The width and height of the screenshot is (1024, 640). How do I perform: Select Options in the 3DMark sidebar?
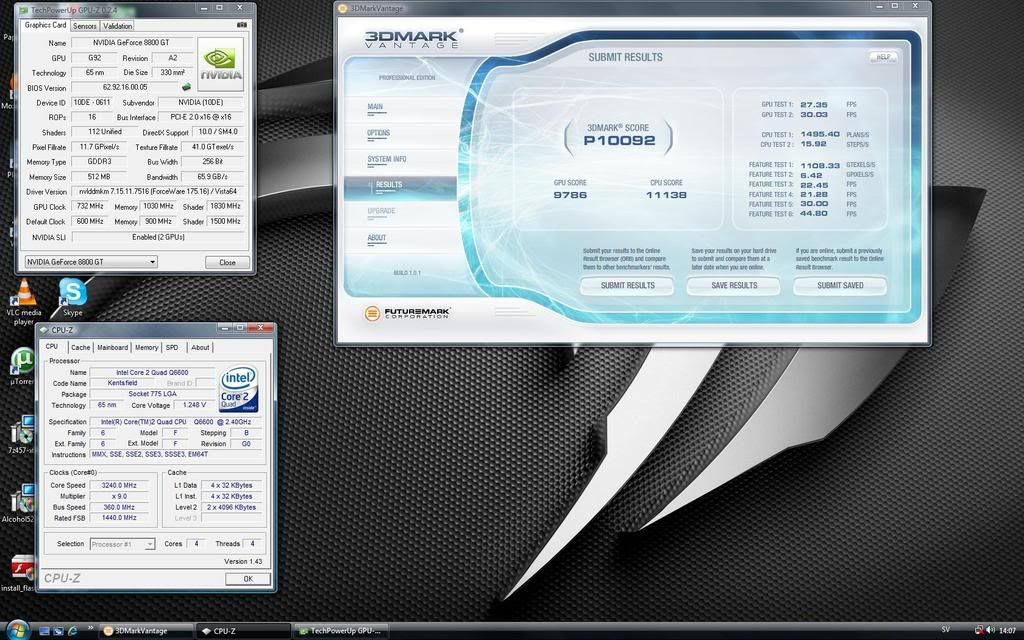point(379,133)
